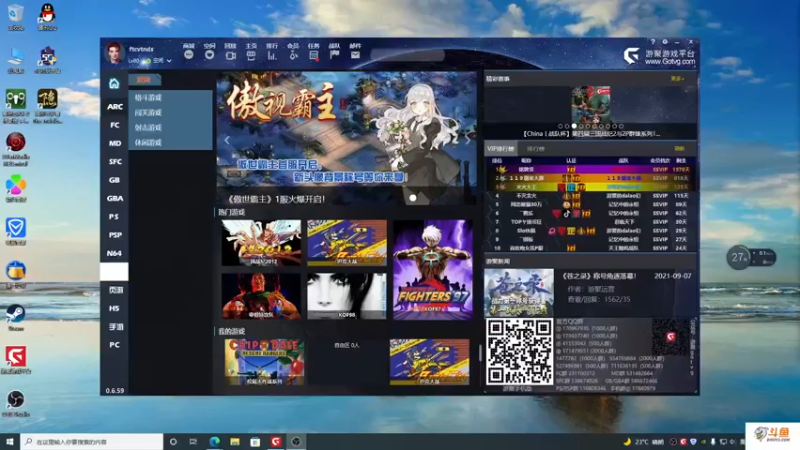This screenshot has height=450, width=800.
Task: Open the 商城 shop icon in top toolbar
Action: coord(189,55)
